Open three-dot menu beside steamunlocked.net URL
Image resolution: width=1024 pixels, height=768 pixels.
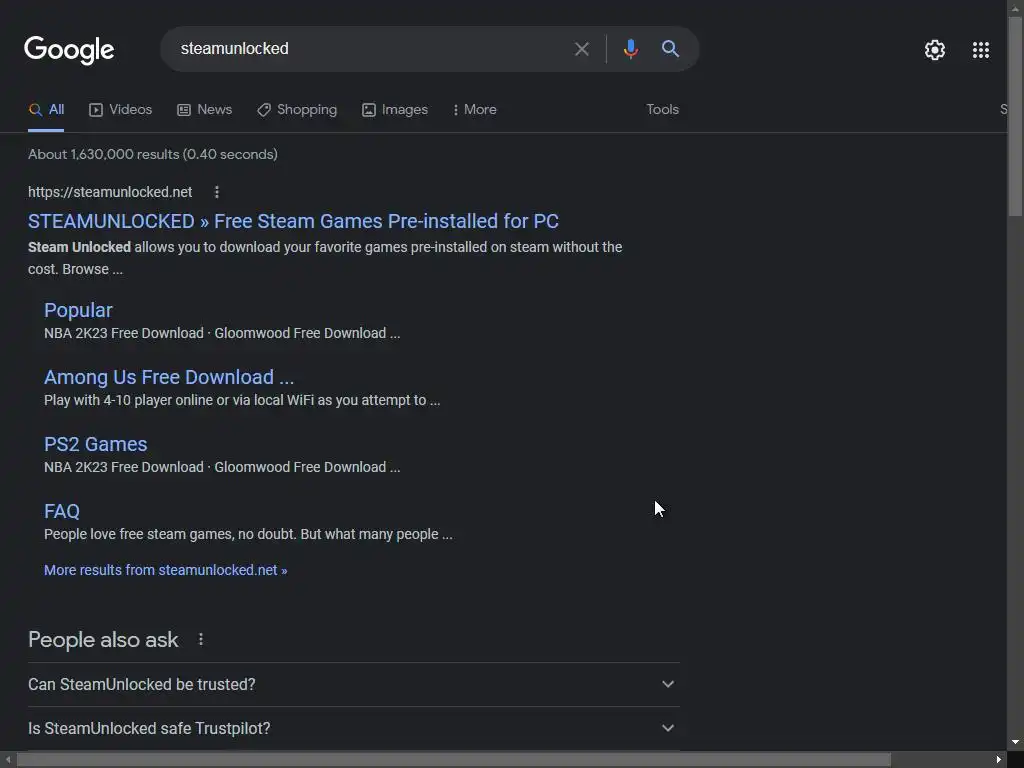click(217, 192)
